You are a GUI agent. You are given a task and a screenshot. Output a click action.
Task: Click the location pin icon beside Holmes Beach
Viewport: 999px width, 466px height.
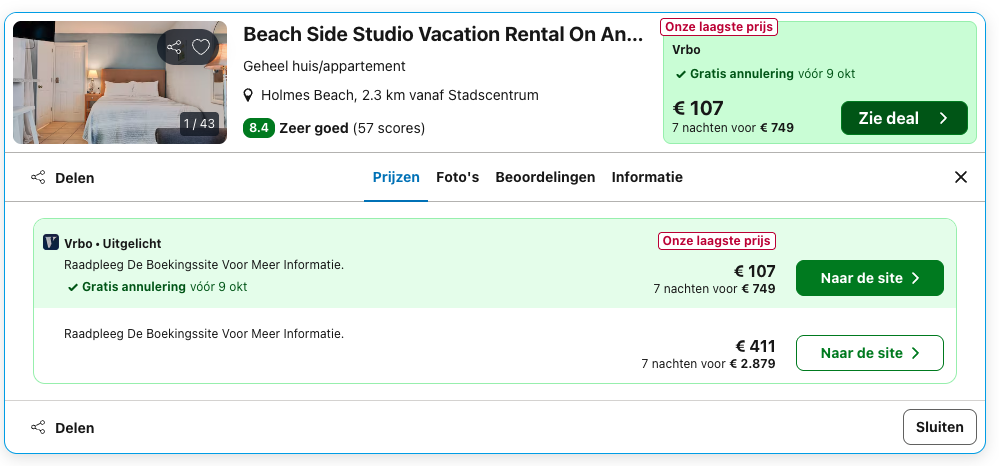(x=249, y=96)
